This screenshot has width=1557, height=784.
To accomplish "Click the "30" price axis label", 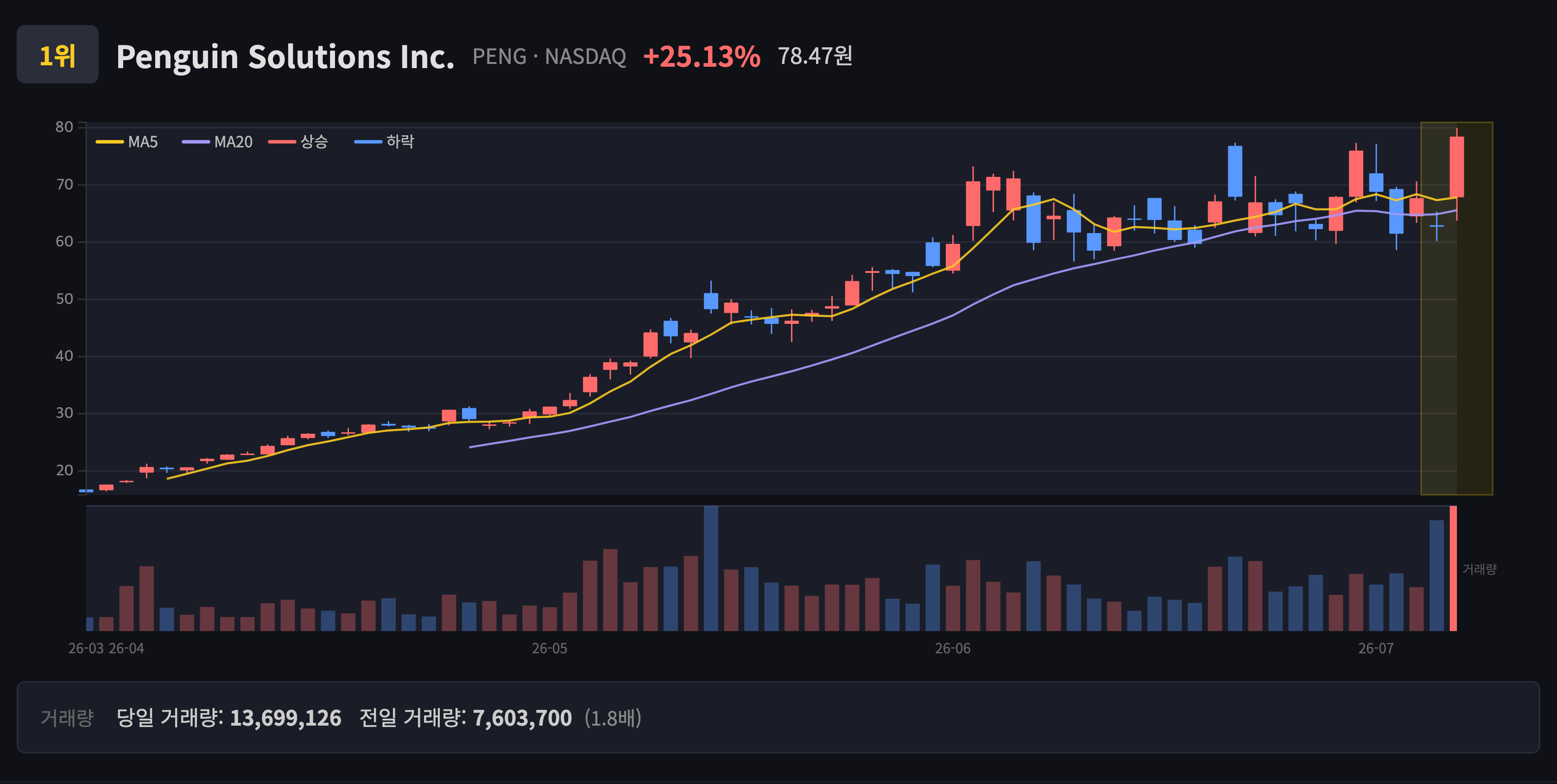I will pyautogui.click(x=64, y=413).
